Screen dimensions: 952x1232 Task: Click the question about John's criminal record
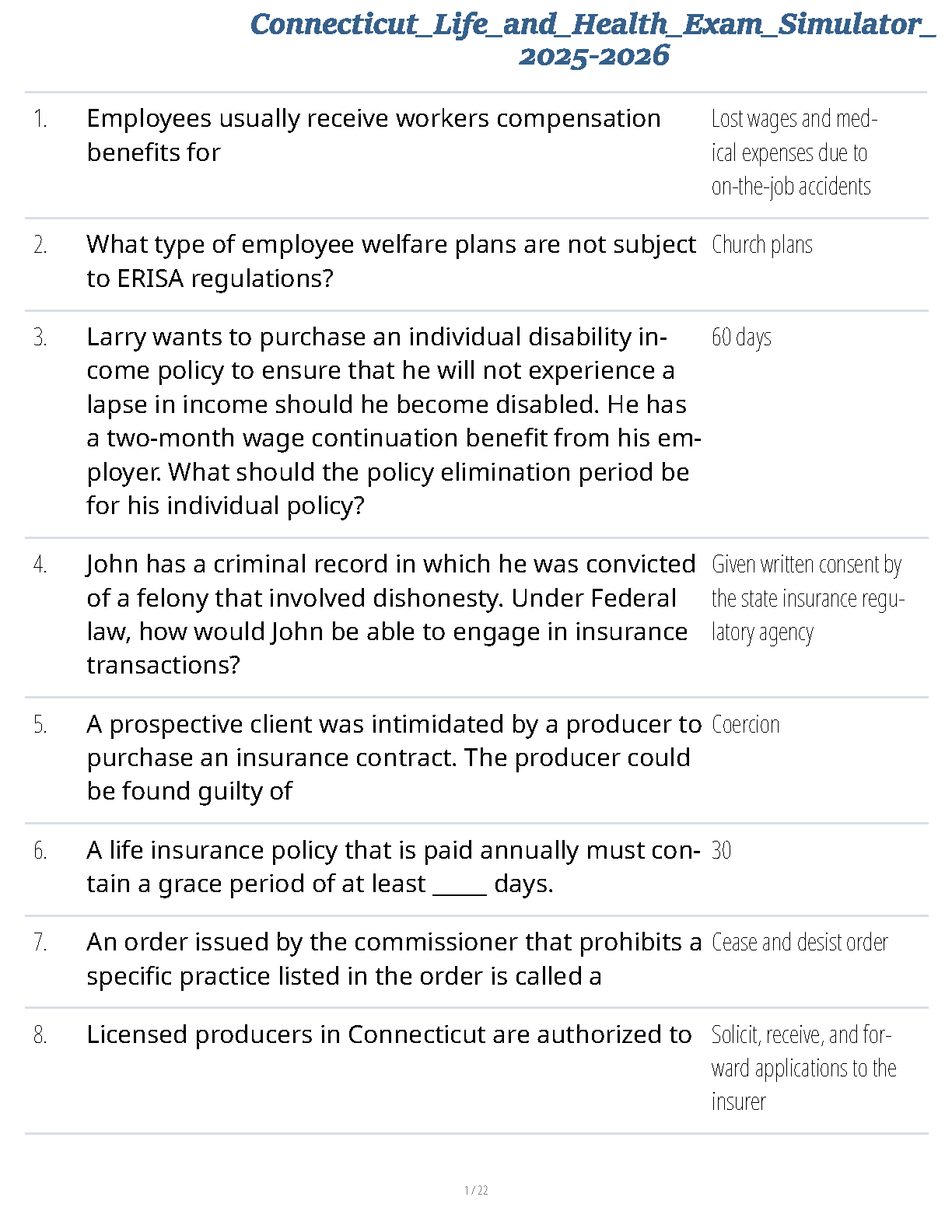coord(390,614)
